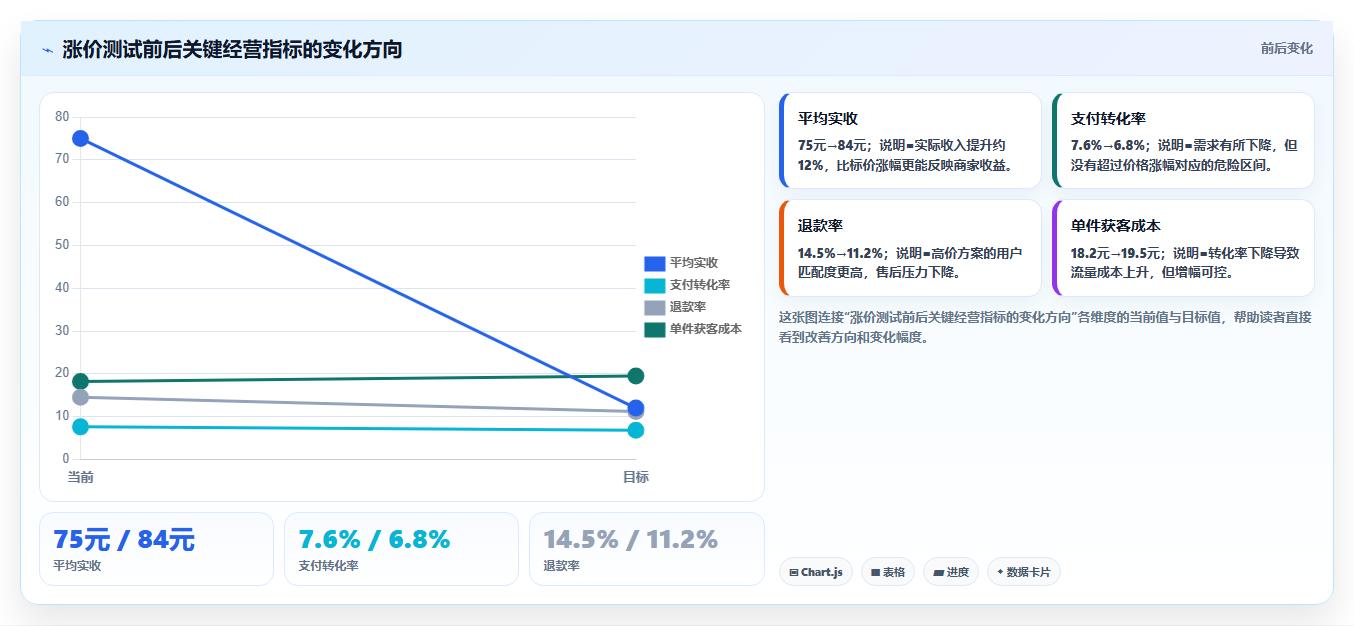The height and width of the screenshot is (626, 1354).
Task: Select the 7.6% / 6.8% stat card
Action: tap(401, 549)
